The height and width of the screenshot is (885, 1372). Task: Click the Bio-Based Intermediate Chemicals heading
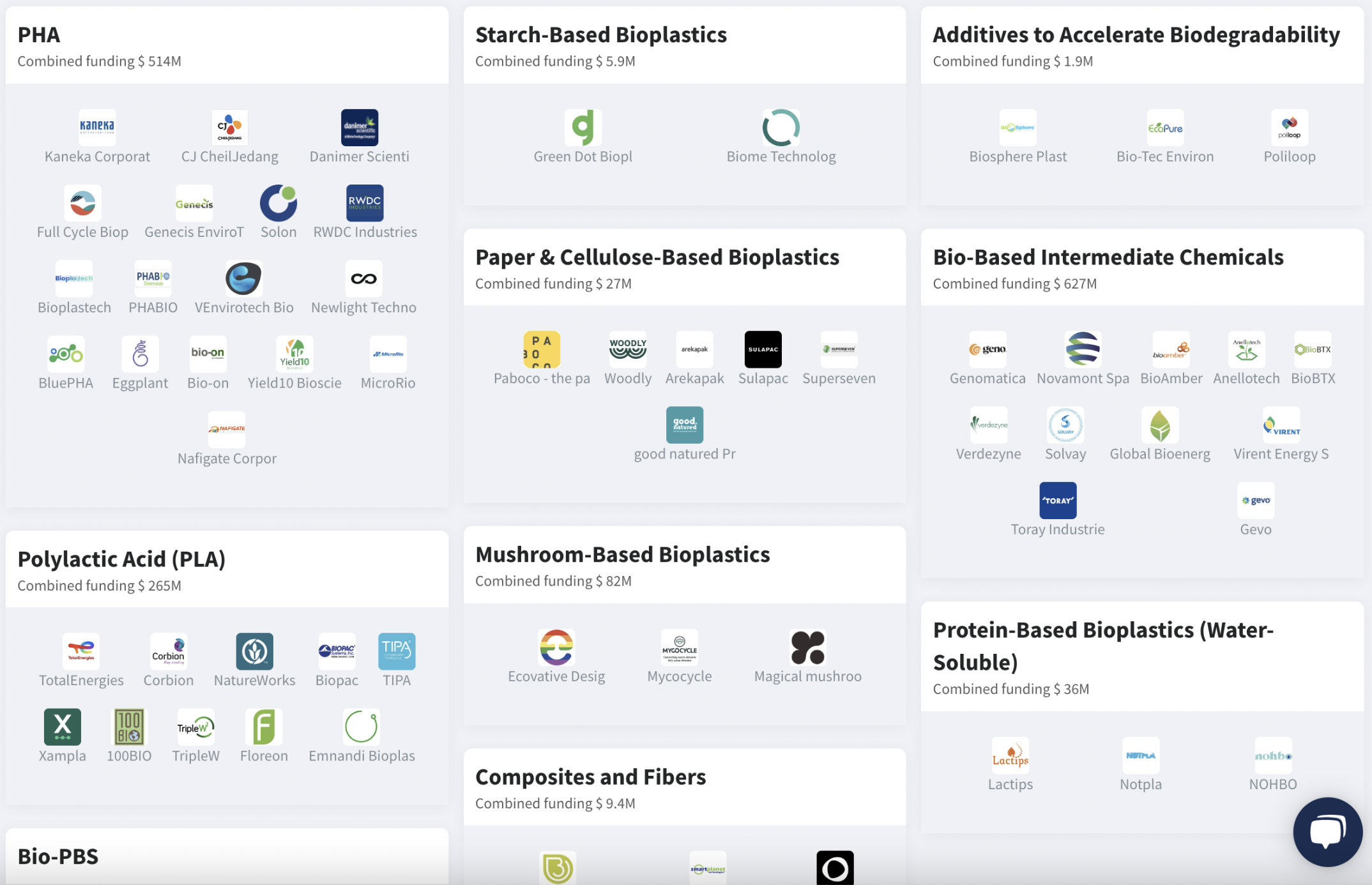[1108, 257]
